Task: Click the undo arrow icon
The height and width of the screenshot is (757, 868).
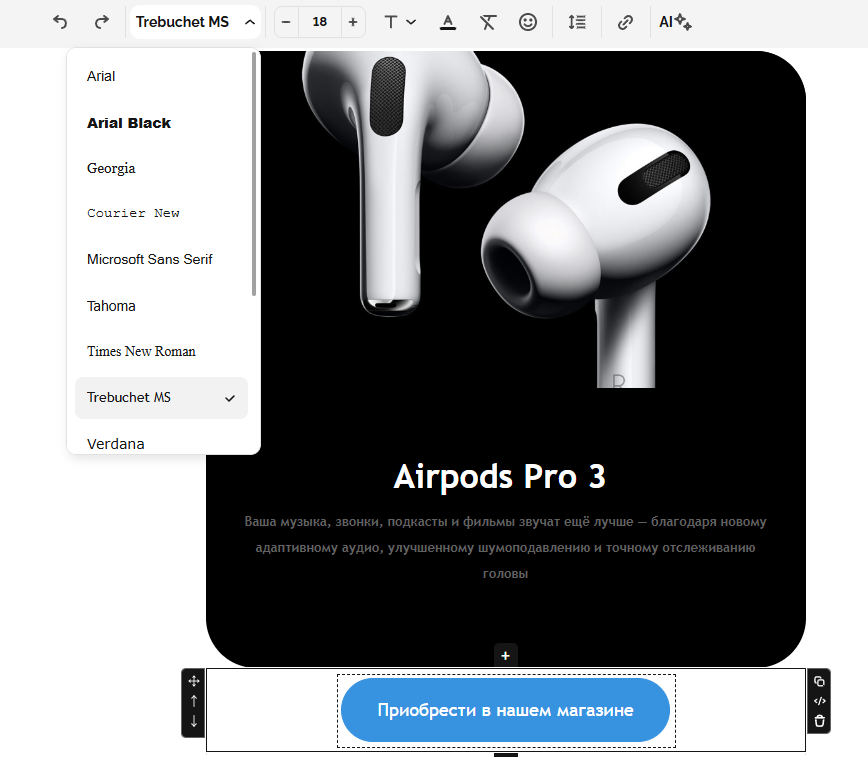Action: click(61, 22)
